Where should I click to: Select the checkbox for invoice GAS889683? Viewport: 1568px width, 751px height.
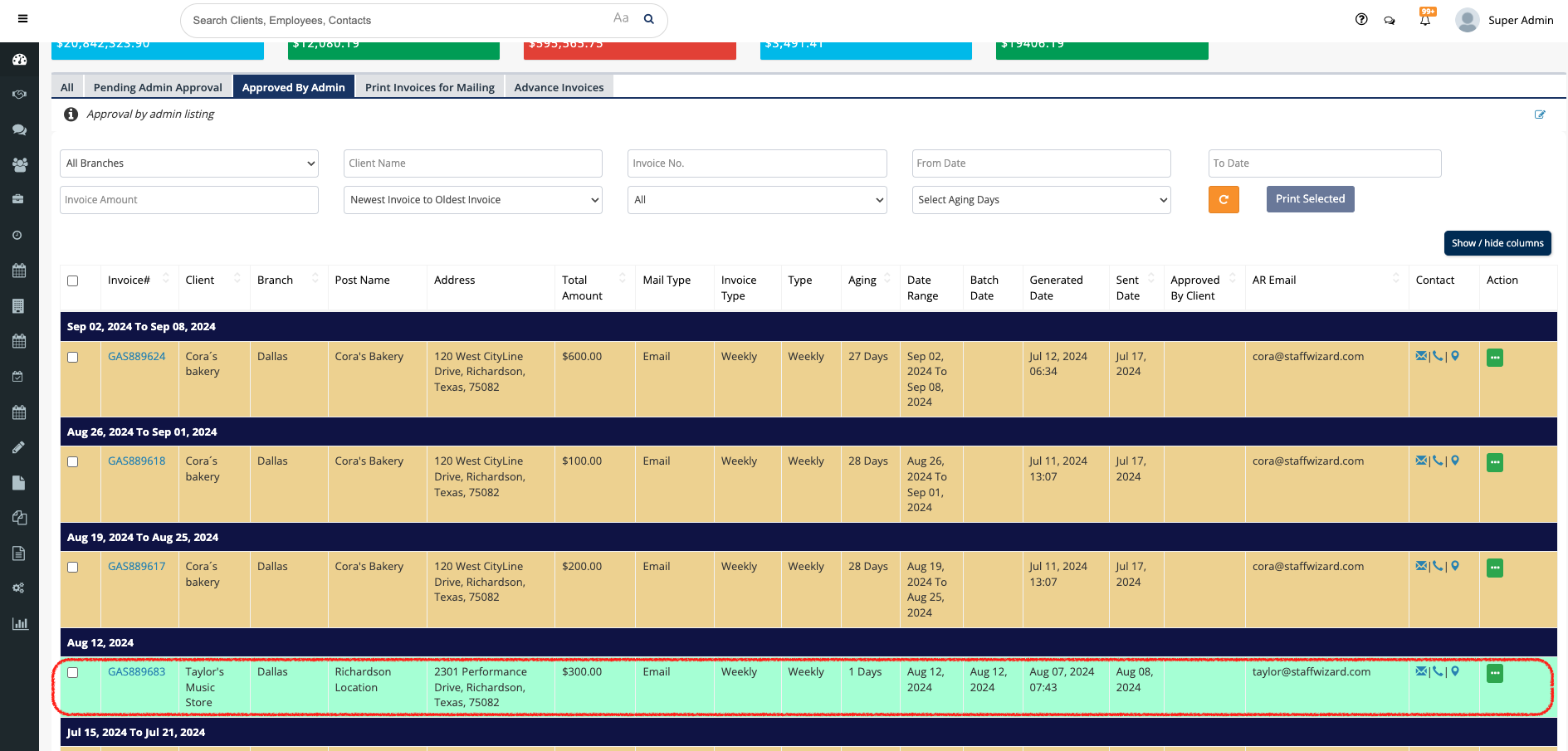[73, 673]
